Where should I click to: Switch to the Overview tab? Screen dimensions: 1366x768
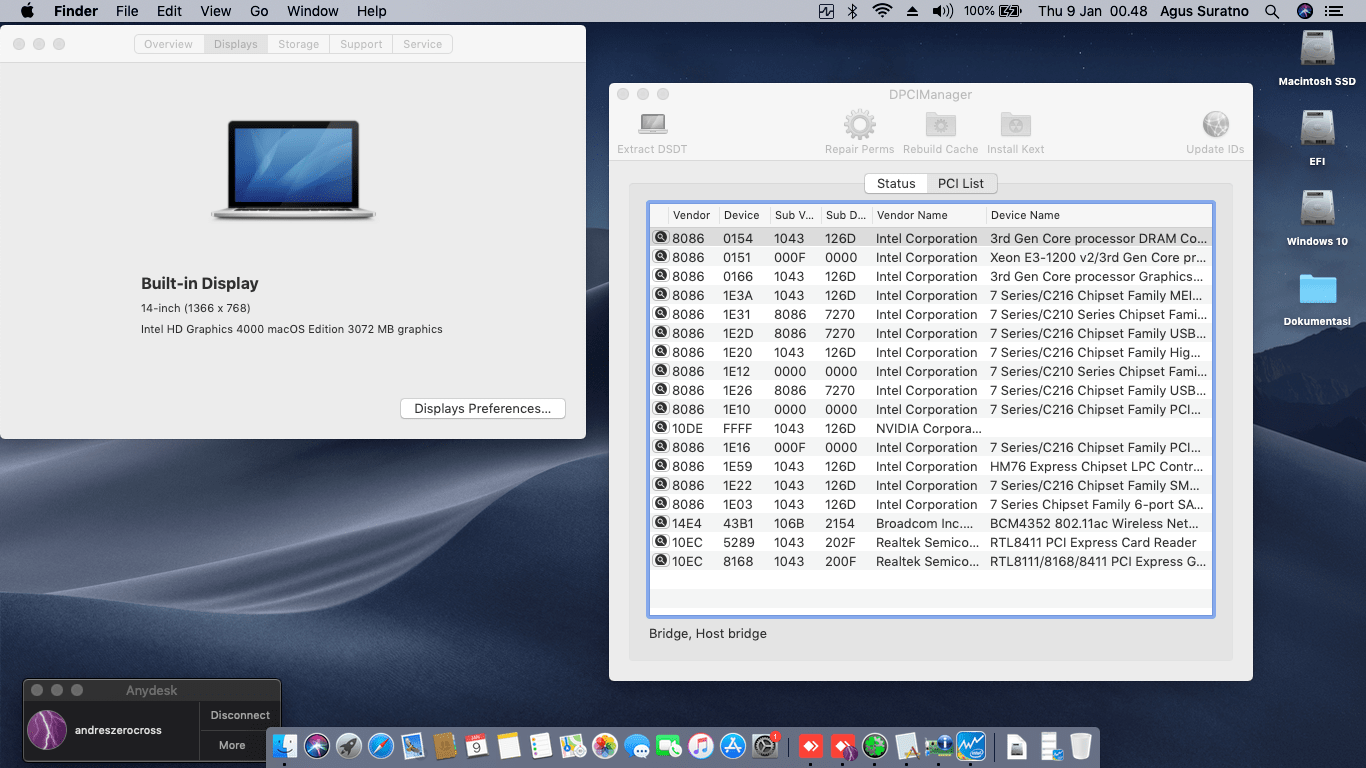[x=168, y=44]
